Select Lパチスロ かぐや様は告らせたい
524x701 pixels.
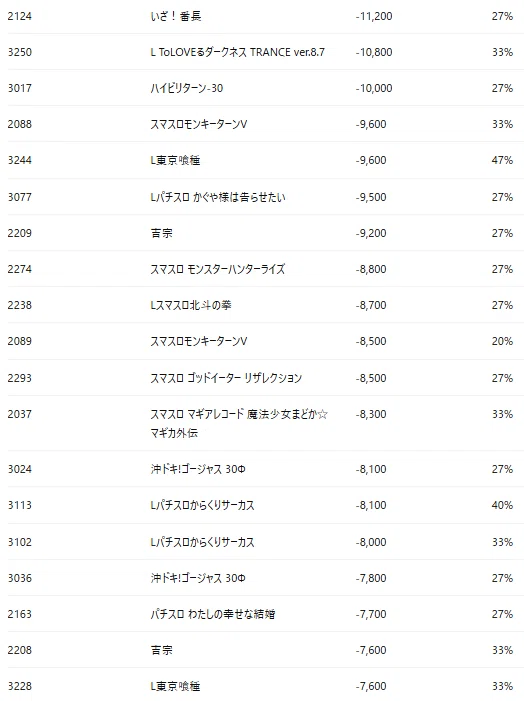pyautogui.click(x=218, y=197)
